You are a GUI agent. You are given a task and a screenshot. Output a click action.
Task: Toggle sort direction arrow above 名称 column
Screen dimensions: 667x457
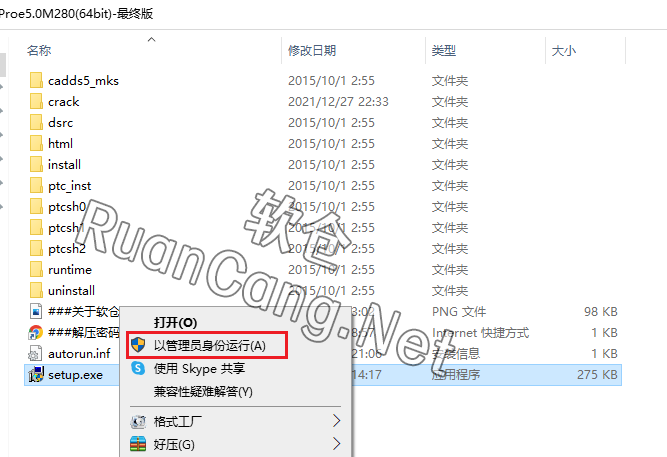click(x=151, y=40)
